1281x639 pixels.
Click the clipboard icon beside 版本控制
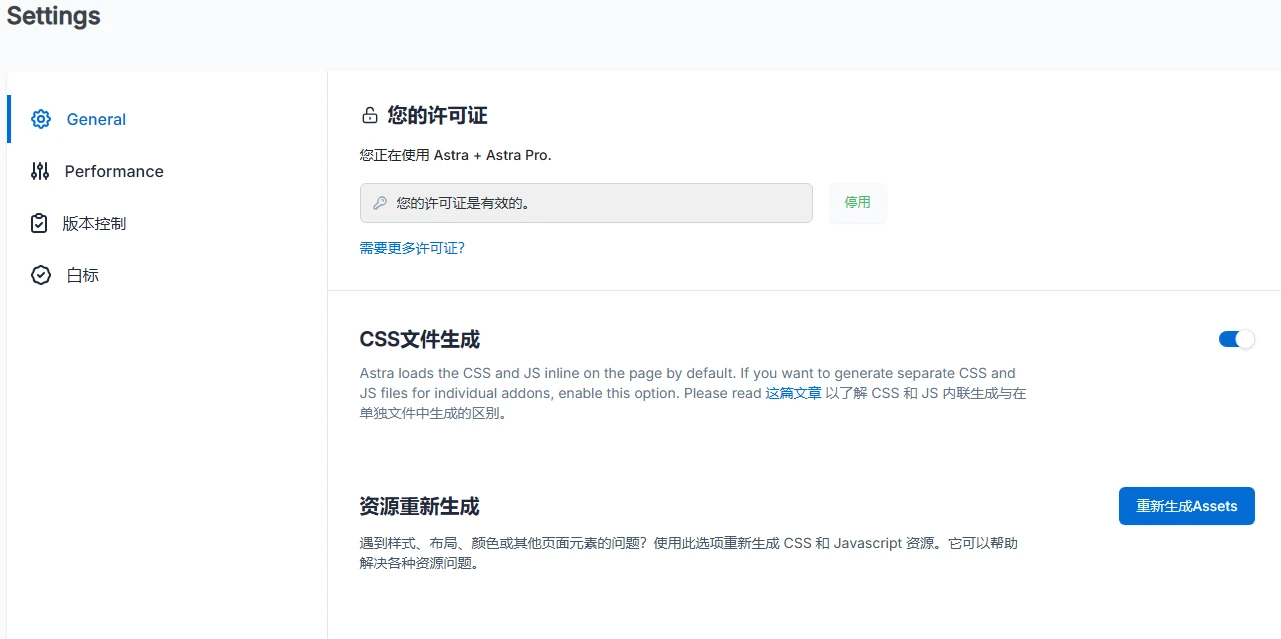[38, 223]
